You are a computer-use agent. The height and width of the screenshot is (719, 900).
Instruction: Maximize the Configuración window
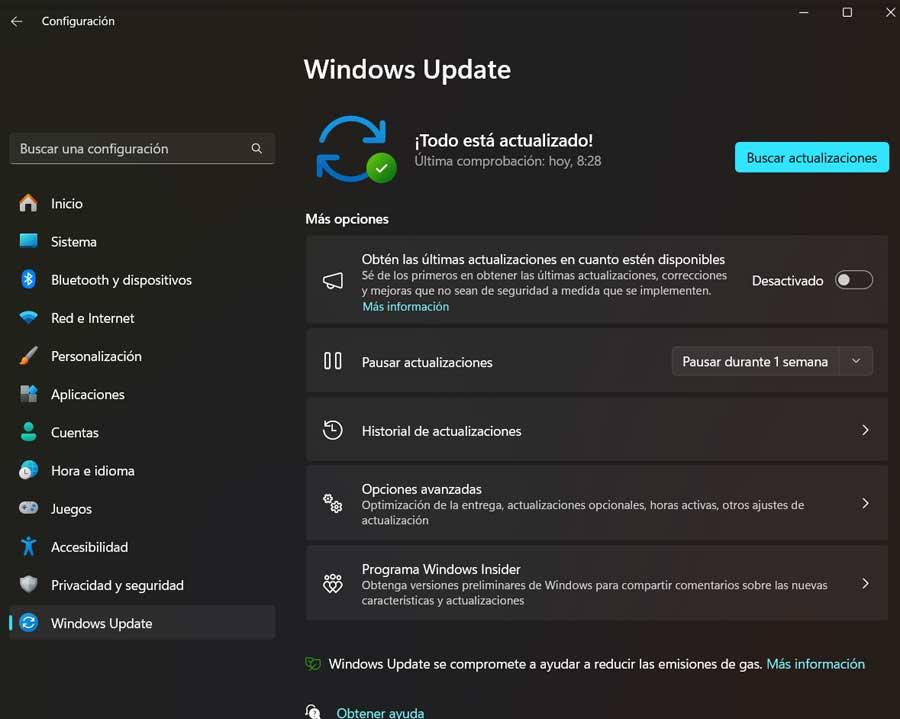click(x=847, y=12)
